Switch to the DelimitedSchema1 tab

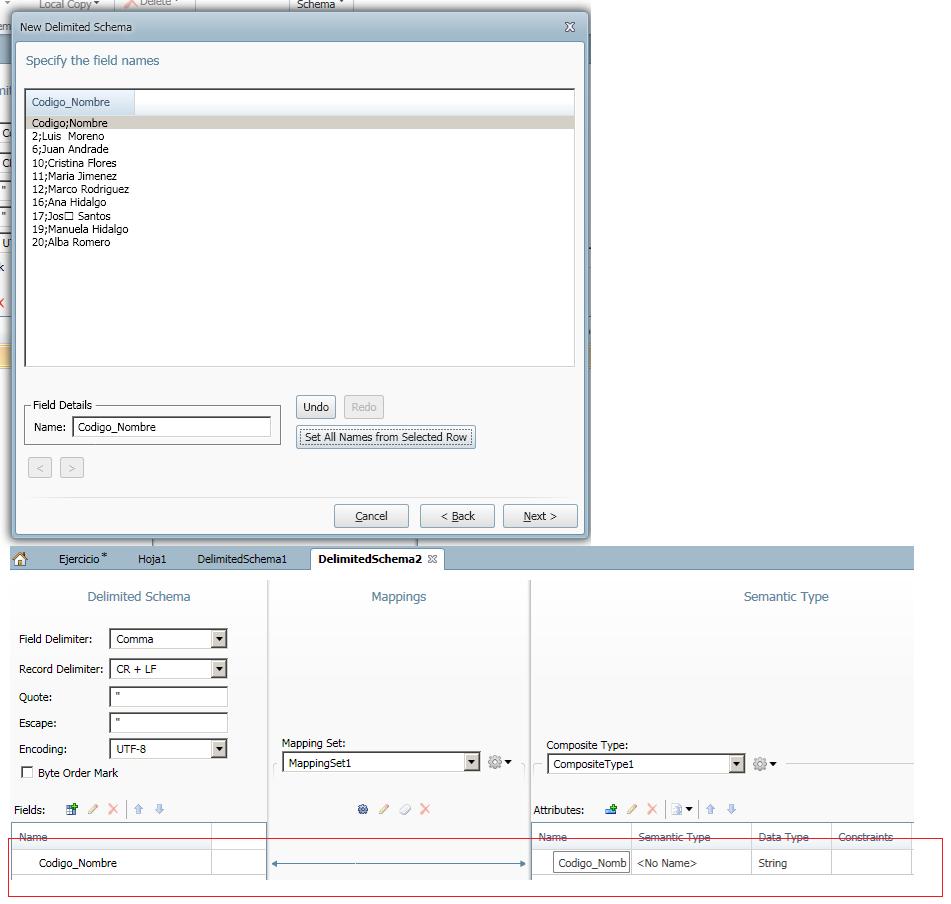click(x=242, y=559)
